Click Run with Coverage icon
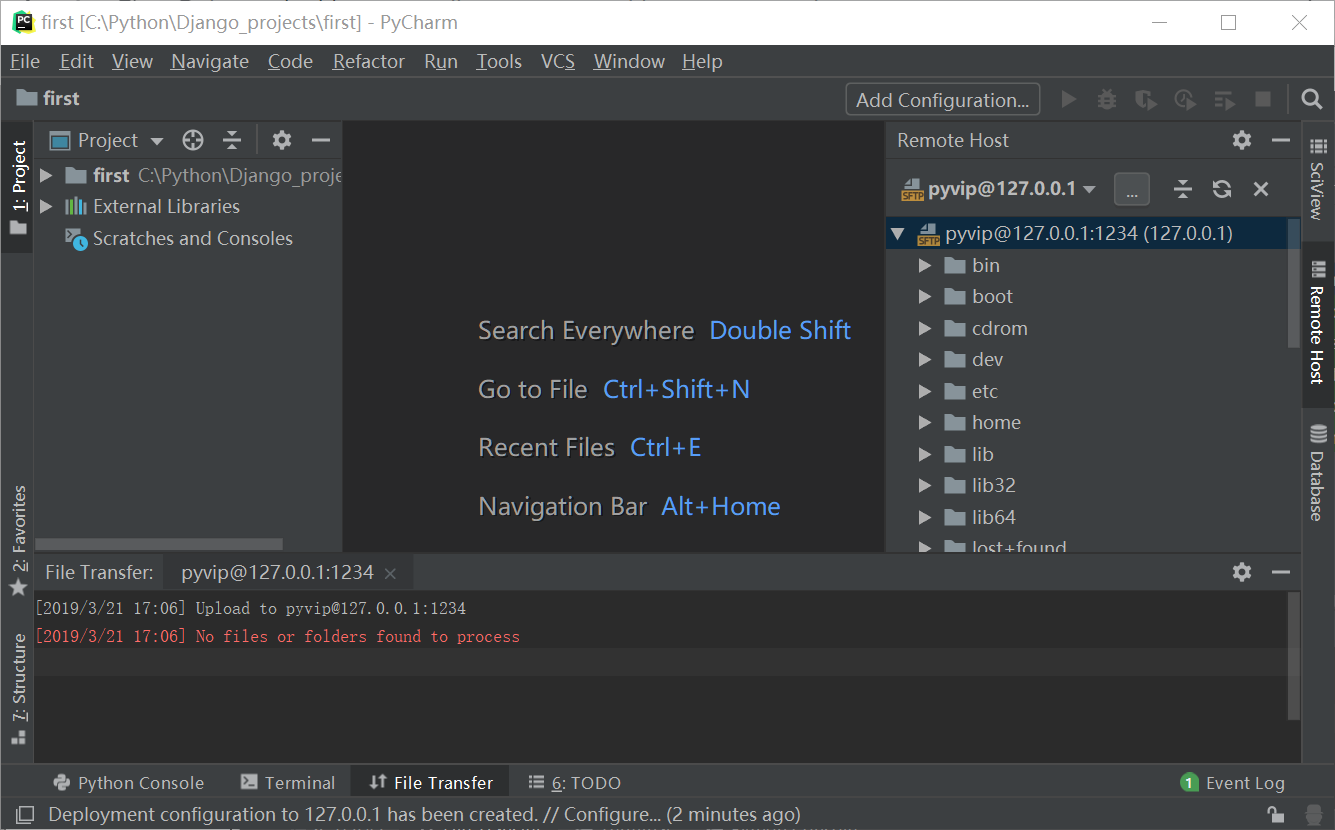Screen dimensions: 1335x830 tap(1146, 99)
